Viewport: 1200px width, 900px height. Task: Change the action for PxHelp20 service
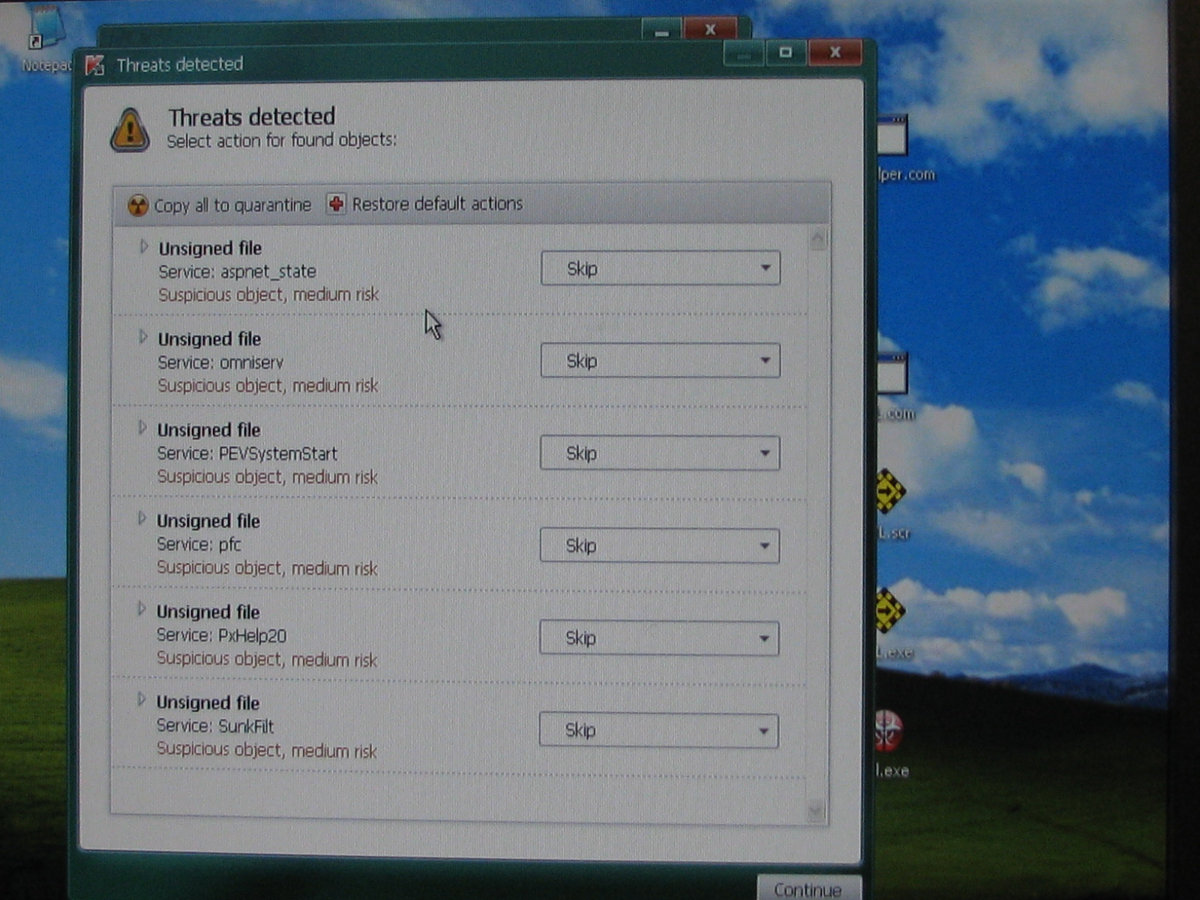[x=659, y=638]
